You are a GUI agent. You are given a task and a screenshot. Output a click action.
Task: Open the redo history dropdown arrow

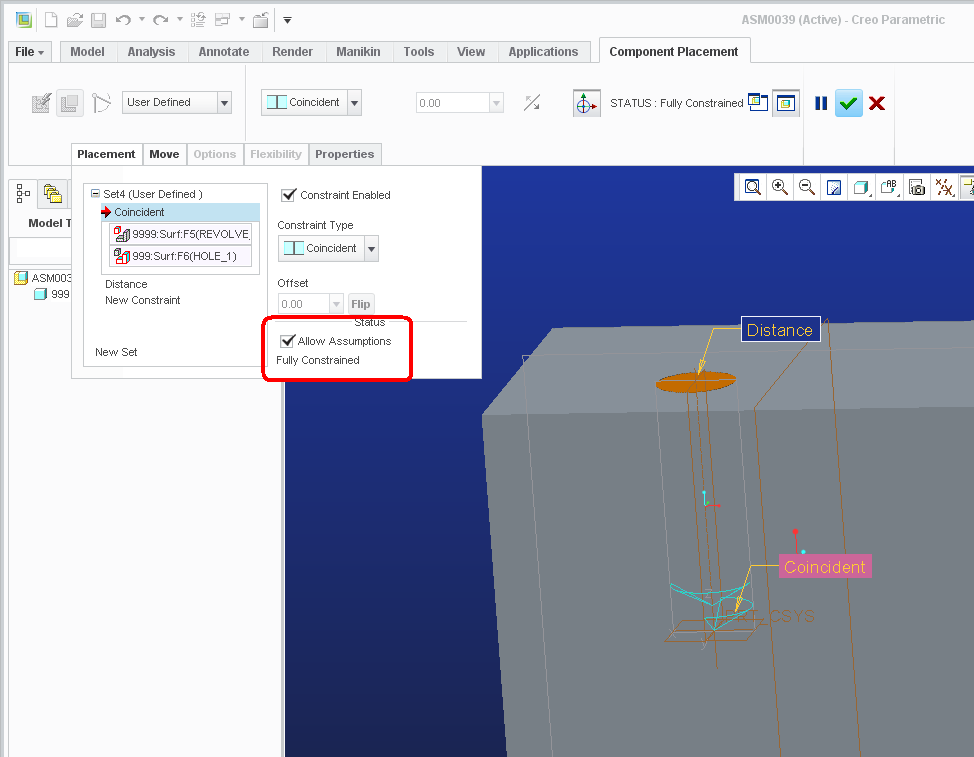[180, 19]
